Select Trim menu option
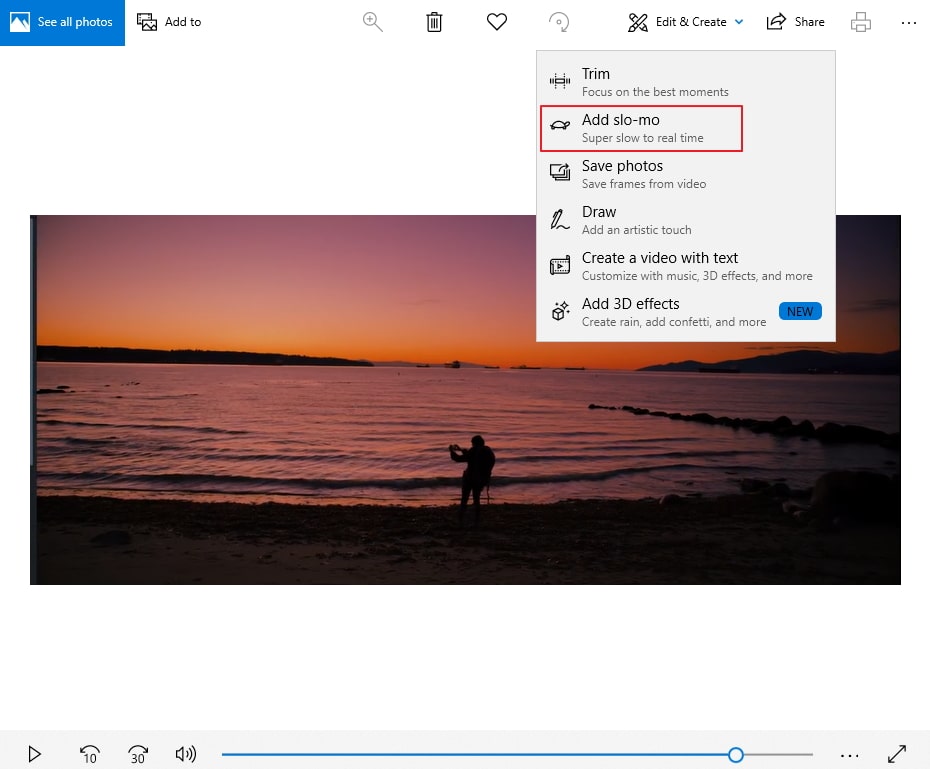 click(686, 82)
